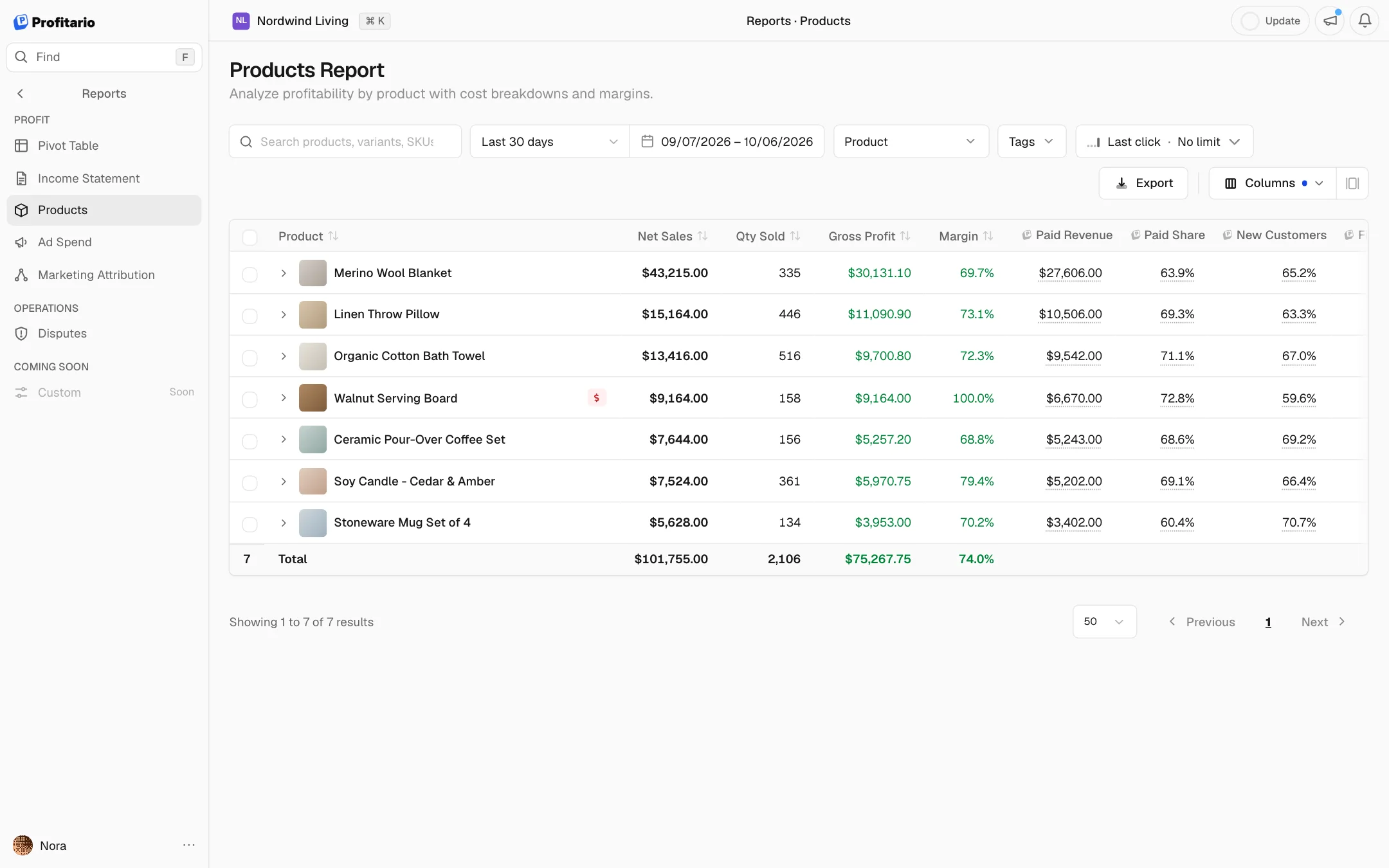Sort by Margin column arrows
Viewport: 1389px width, 868px height.
pos(988,236)
